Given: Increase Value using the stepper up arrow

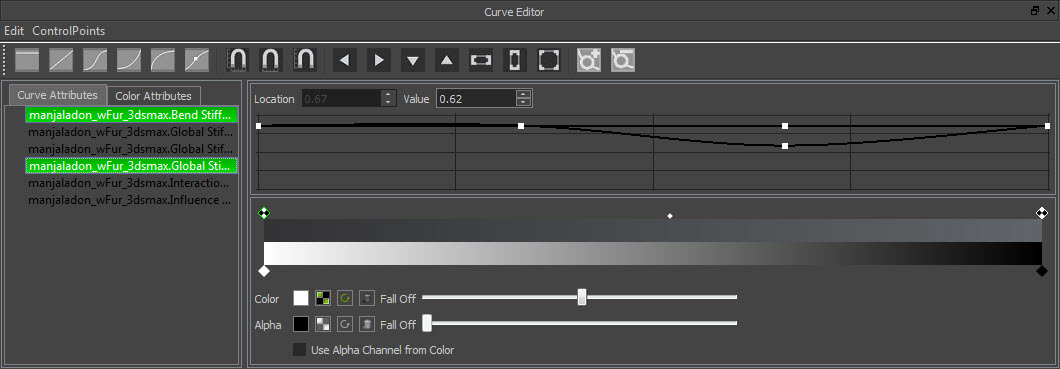Looking at the screenshot, I should (524, 95).
